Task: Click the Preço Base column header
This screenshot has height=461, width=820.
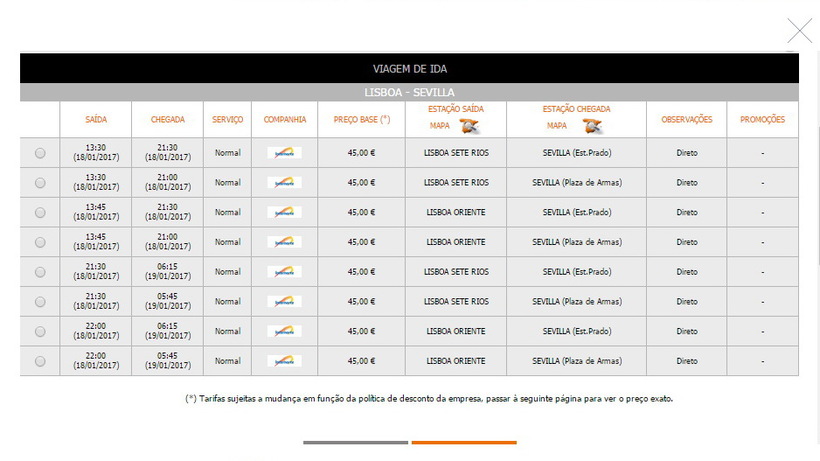Action: pos(361,120)
